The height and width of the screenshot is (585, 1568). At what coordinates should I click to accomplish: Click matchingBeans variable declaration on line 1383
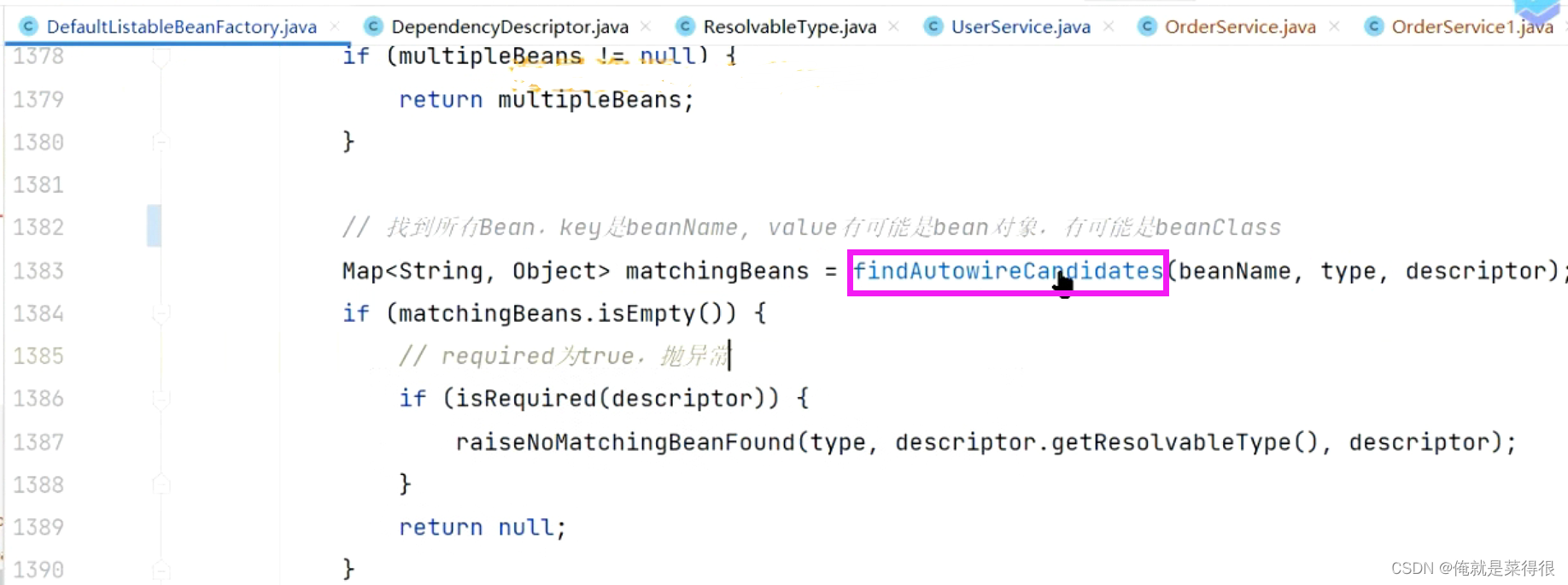tap(717, 272)
